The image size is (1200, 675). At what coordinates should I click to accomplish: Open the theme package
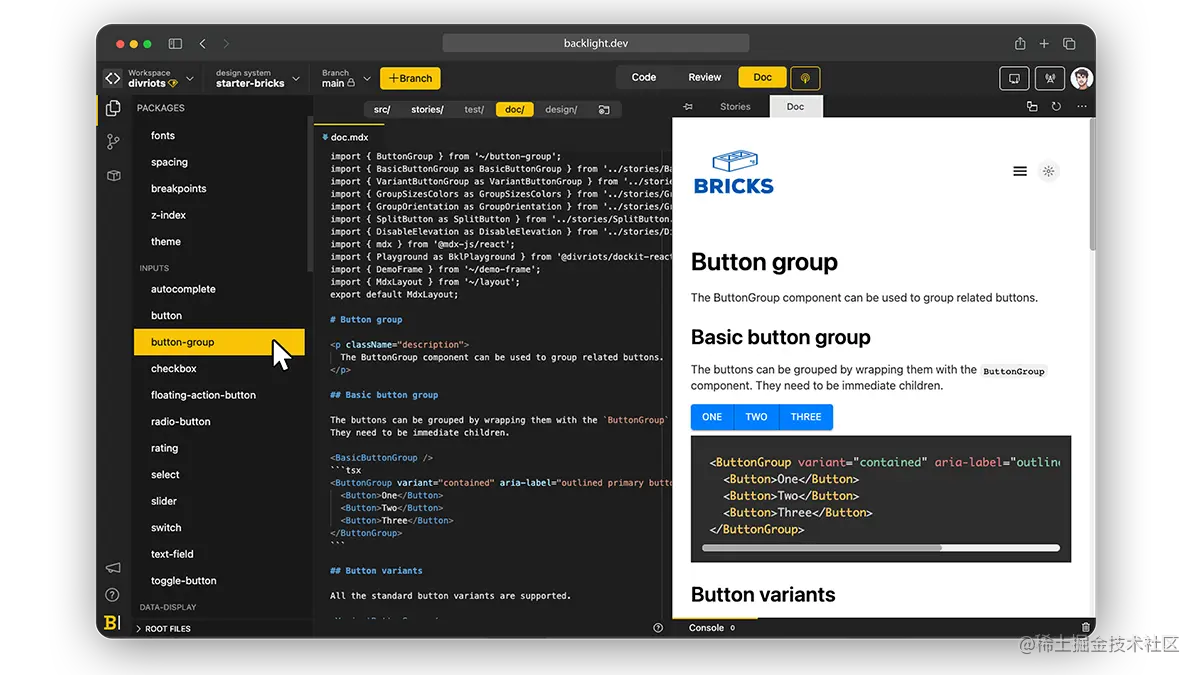tap(166, 241)
